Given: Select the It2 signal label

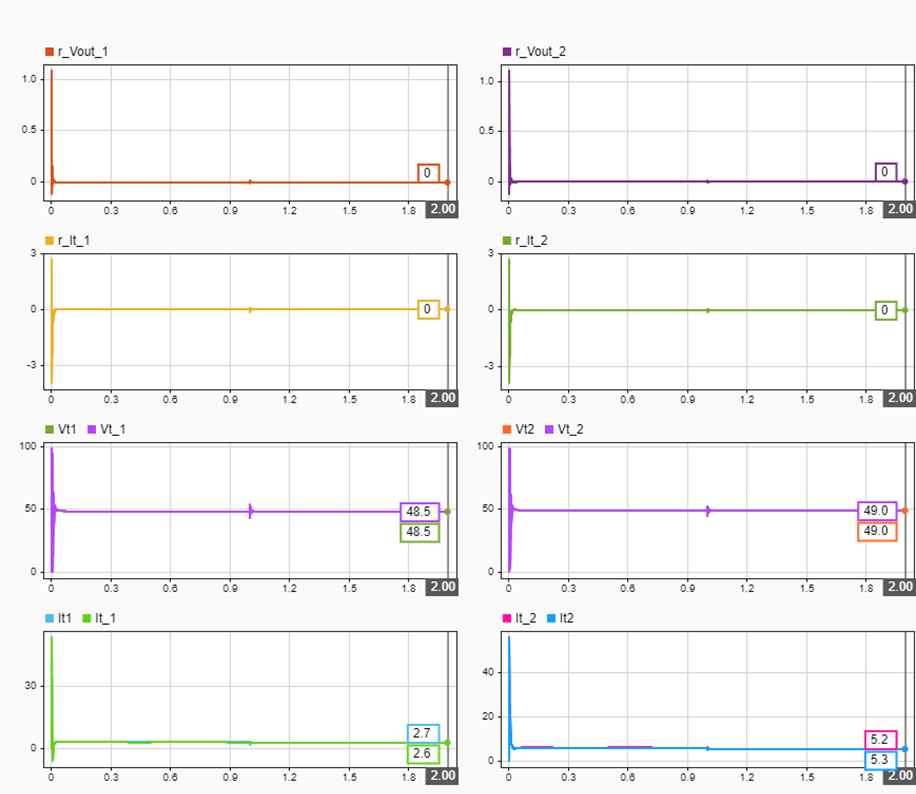Looking at the screenshot, I should [567, 618].
